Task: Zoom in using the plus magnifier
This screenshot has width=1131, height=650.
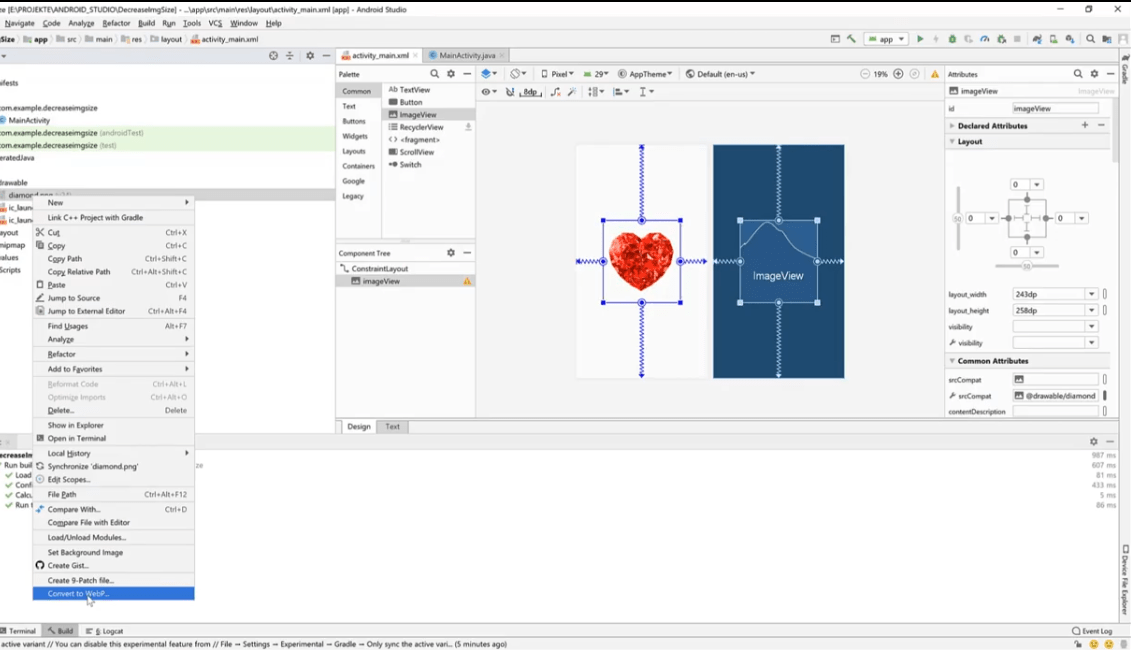Action: click(899, 73)
